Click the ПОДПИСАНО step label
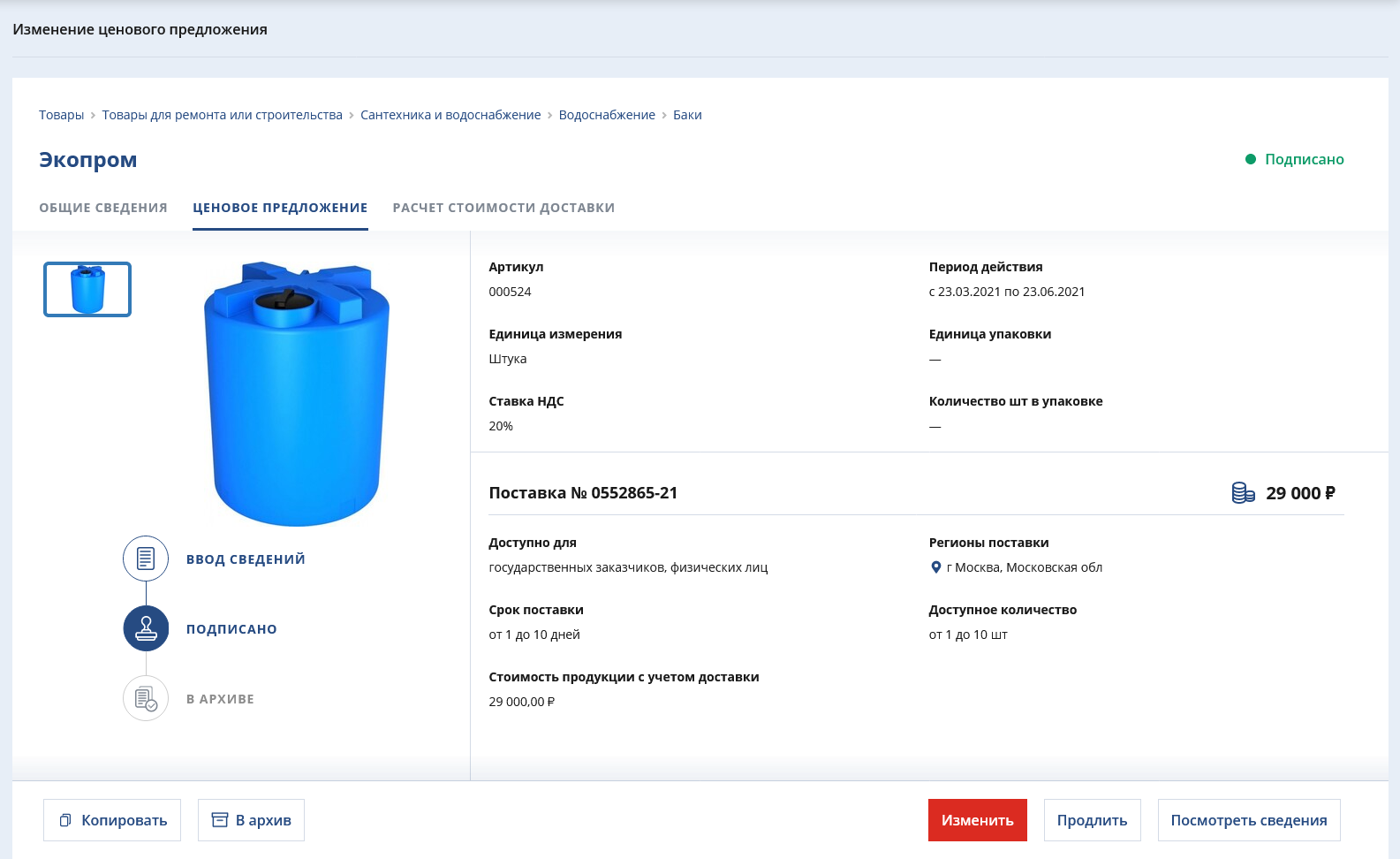The width and height of the screenshot is (1400, 859). click(231, 629)
